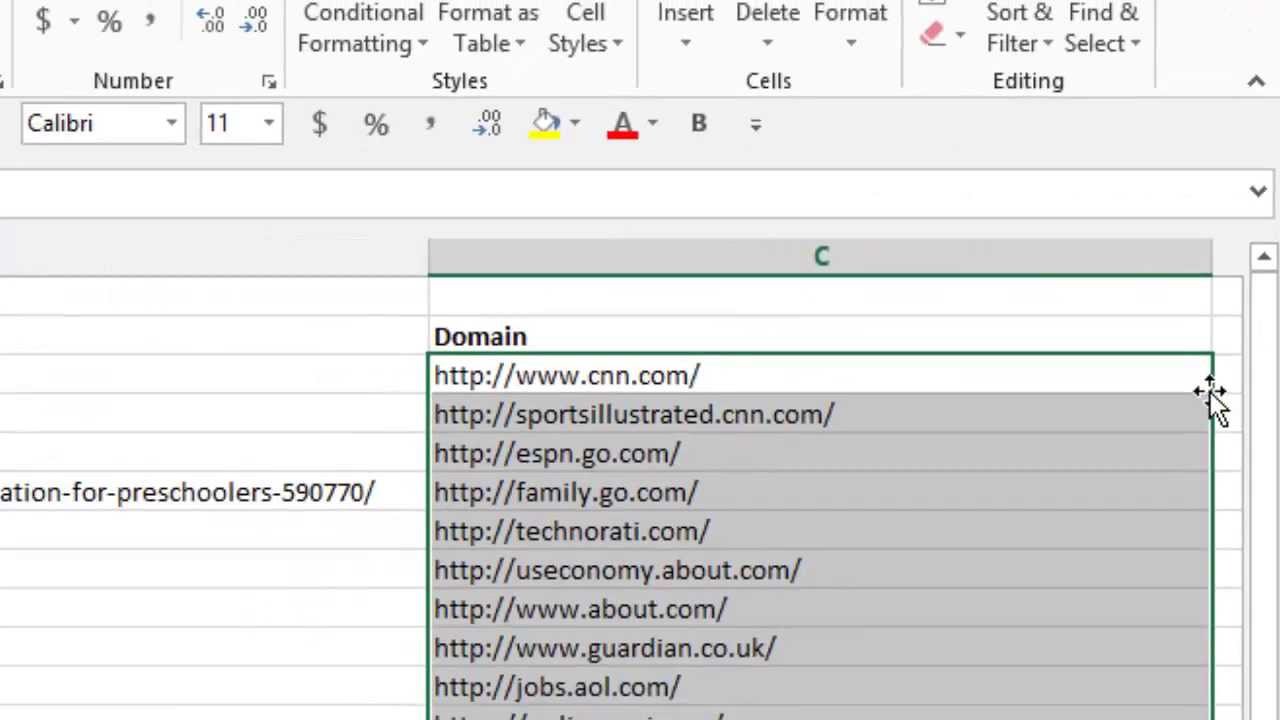
Task: Click Decrease Decimal in the ribbon Number group
Action: [x=255, y=20]
